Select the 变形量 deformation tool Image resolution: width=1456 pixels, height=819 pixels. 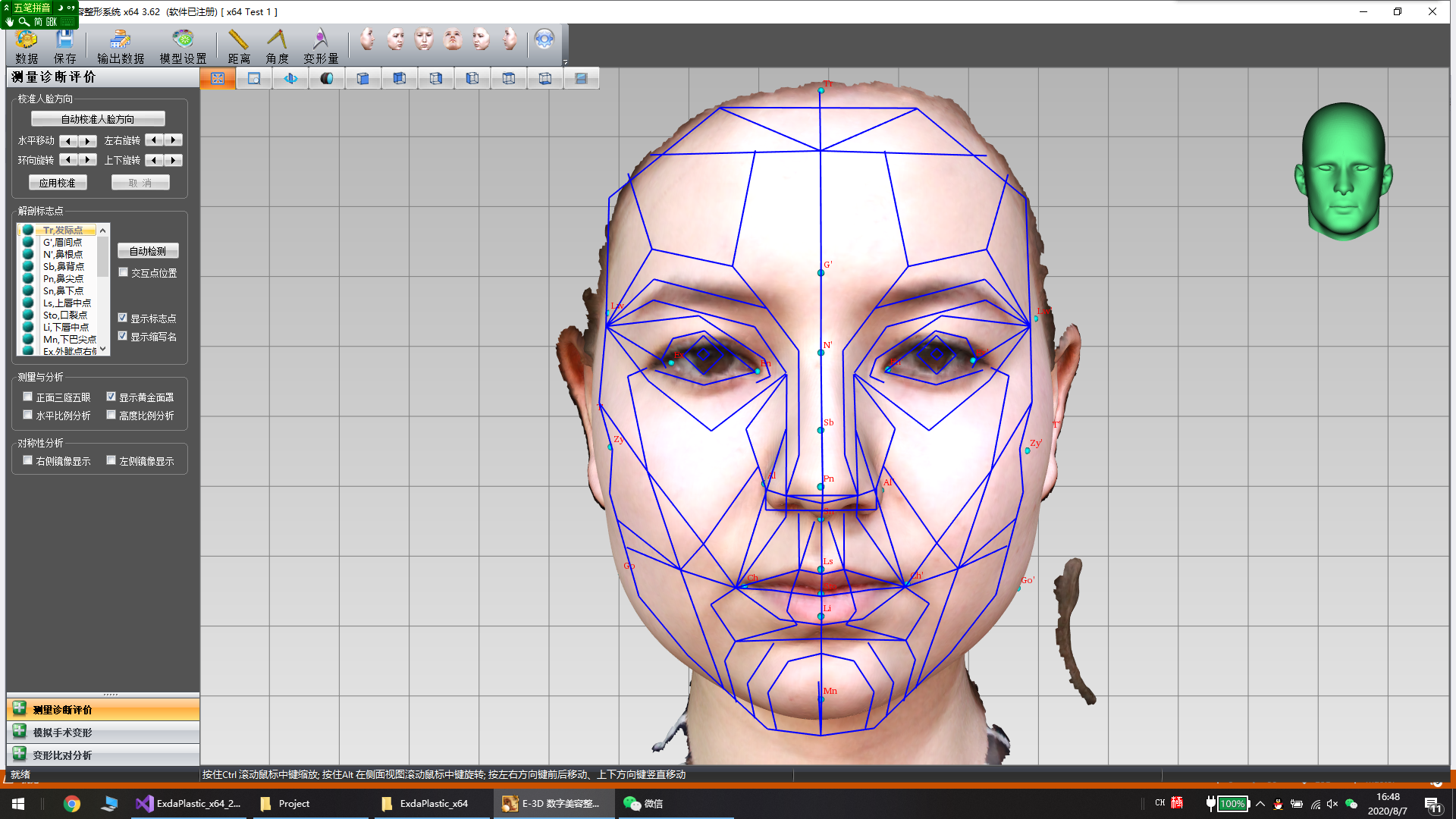321,45
